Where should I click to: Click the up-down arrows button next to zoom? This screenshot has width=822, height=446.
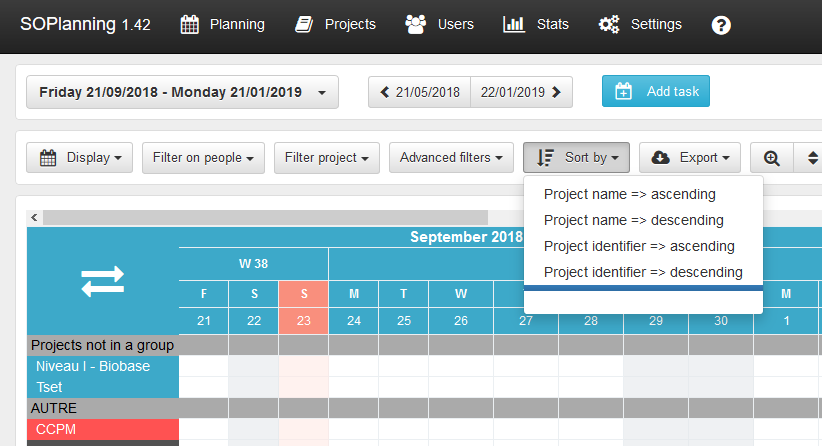[x=811, y=158]
